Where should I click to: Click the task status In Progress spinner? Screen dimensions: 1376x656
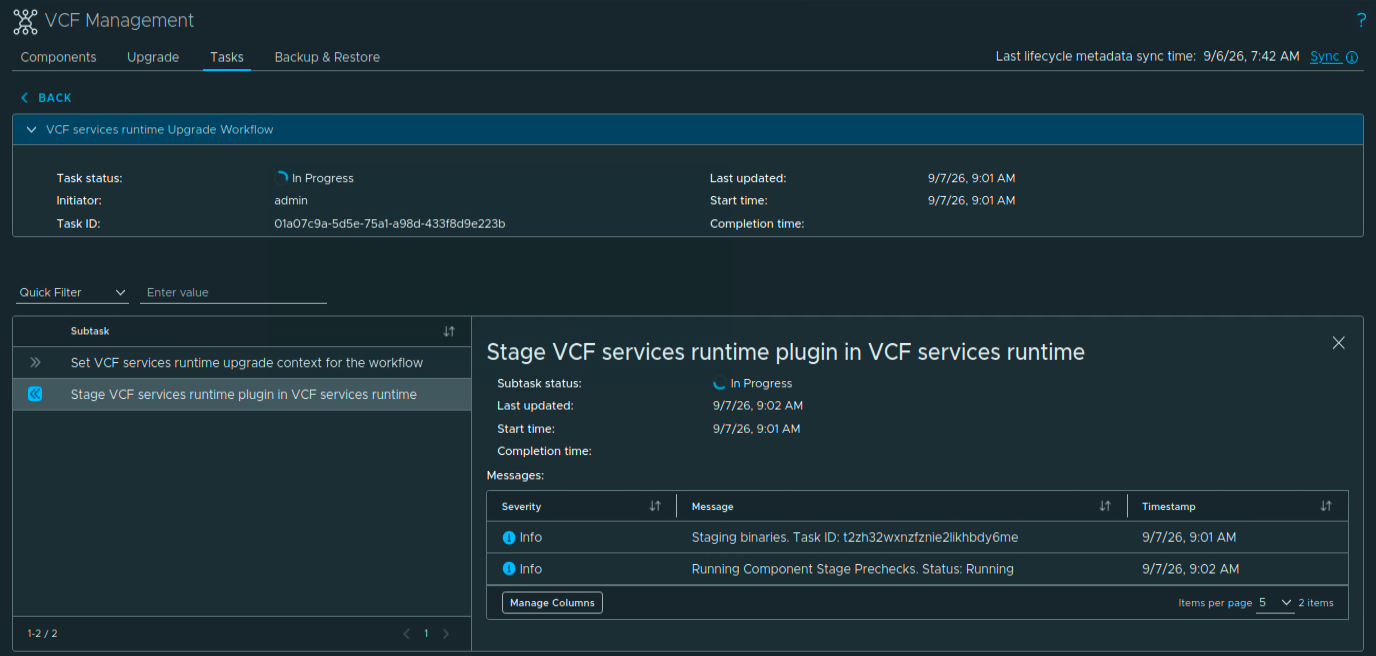tap(281, 178)
